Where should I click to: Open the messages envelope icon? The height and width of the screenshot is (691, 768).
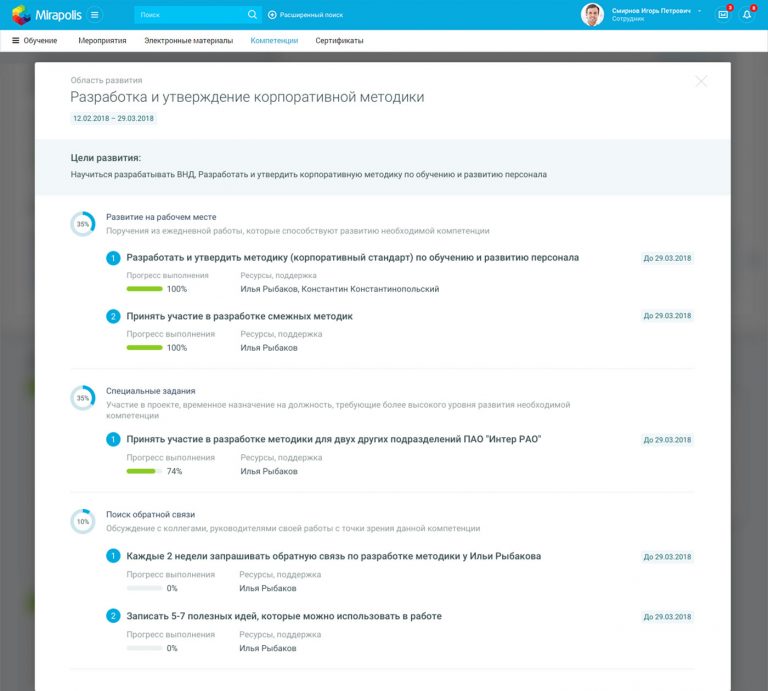[x=723, y=15]
